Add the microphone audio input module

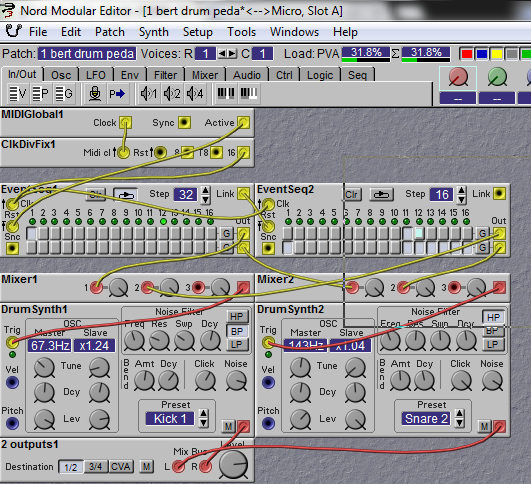[x=95, y=93]
